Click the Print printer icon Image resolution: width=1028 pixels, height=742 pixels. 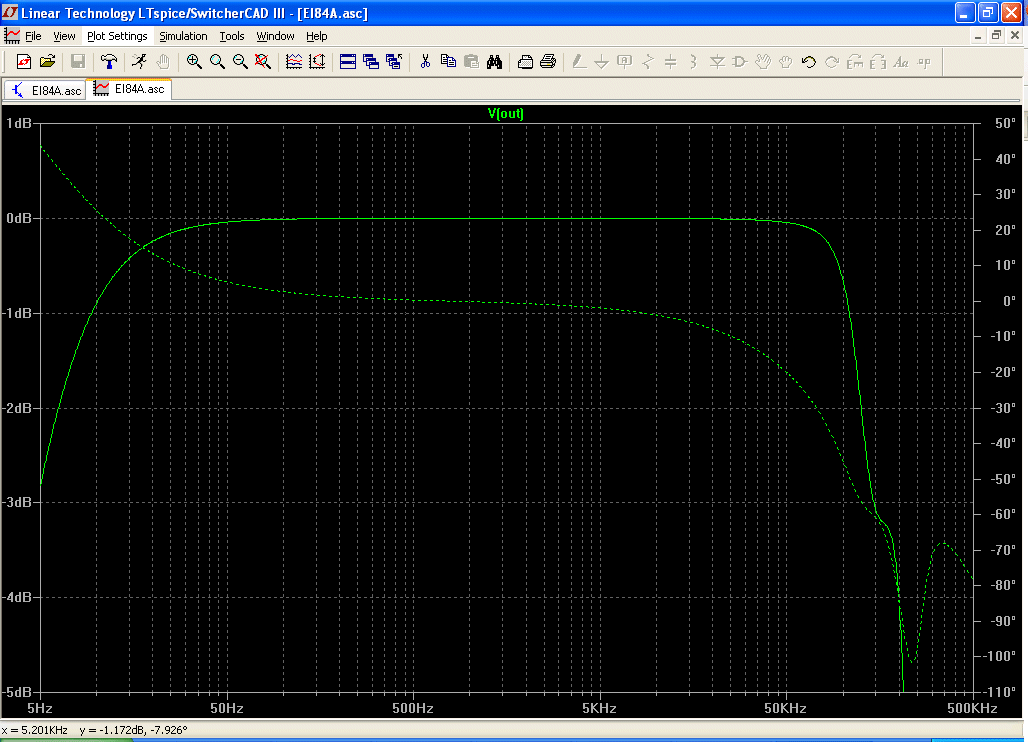[x=548, y=62]
